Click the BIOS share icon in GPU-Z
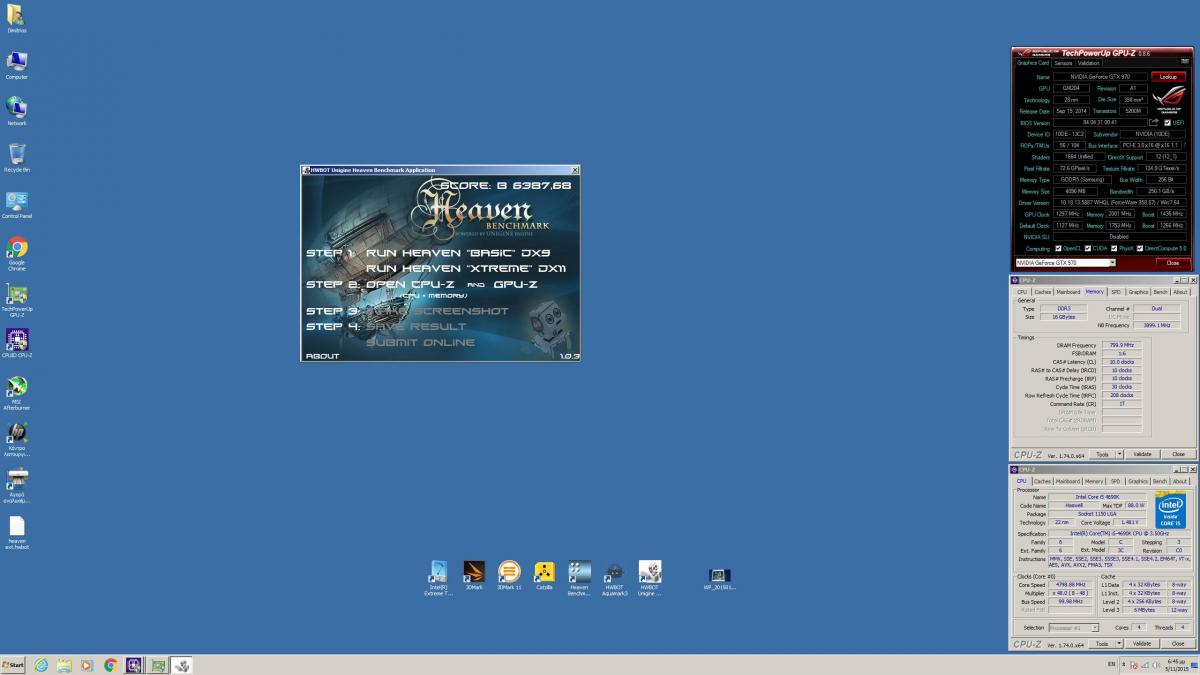 tap(1153, 122)
